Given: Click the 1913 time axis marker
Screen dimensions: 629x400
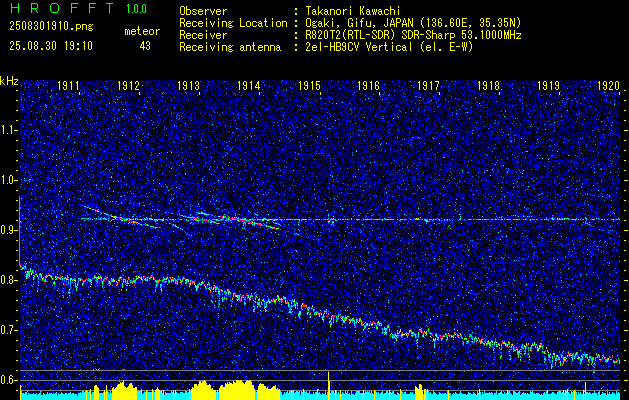Looking at the screenshot, I should click(x=189, y=85).
